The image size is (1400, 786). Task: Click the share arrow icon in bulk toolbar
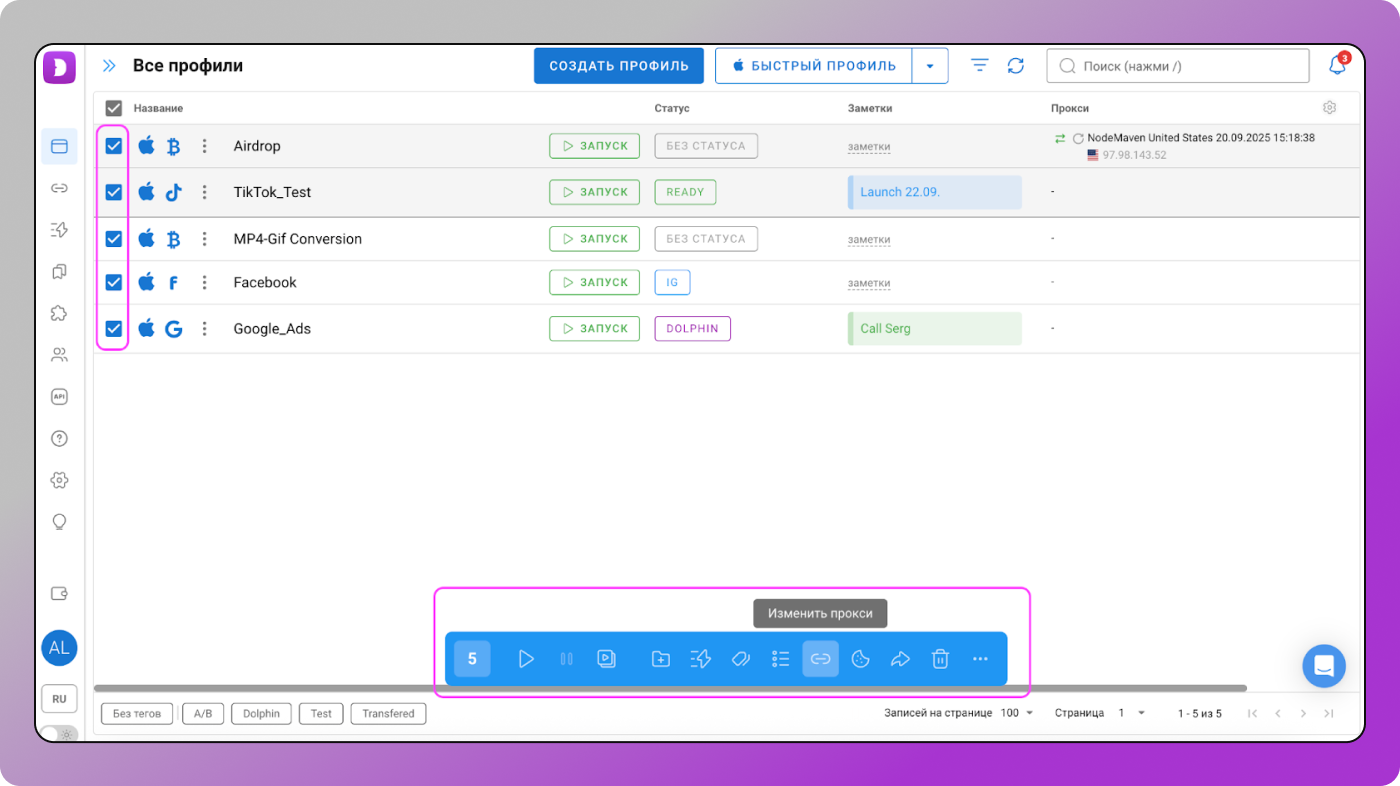tap(900, 659)
